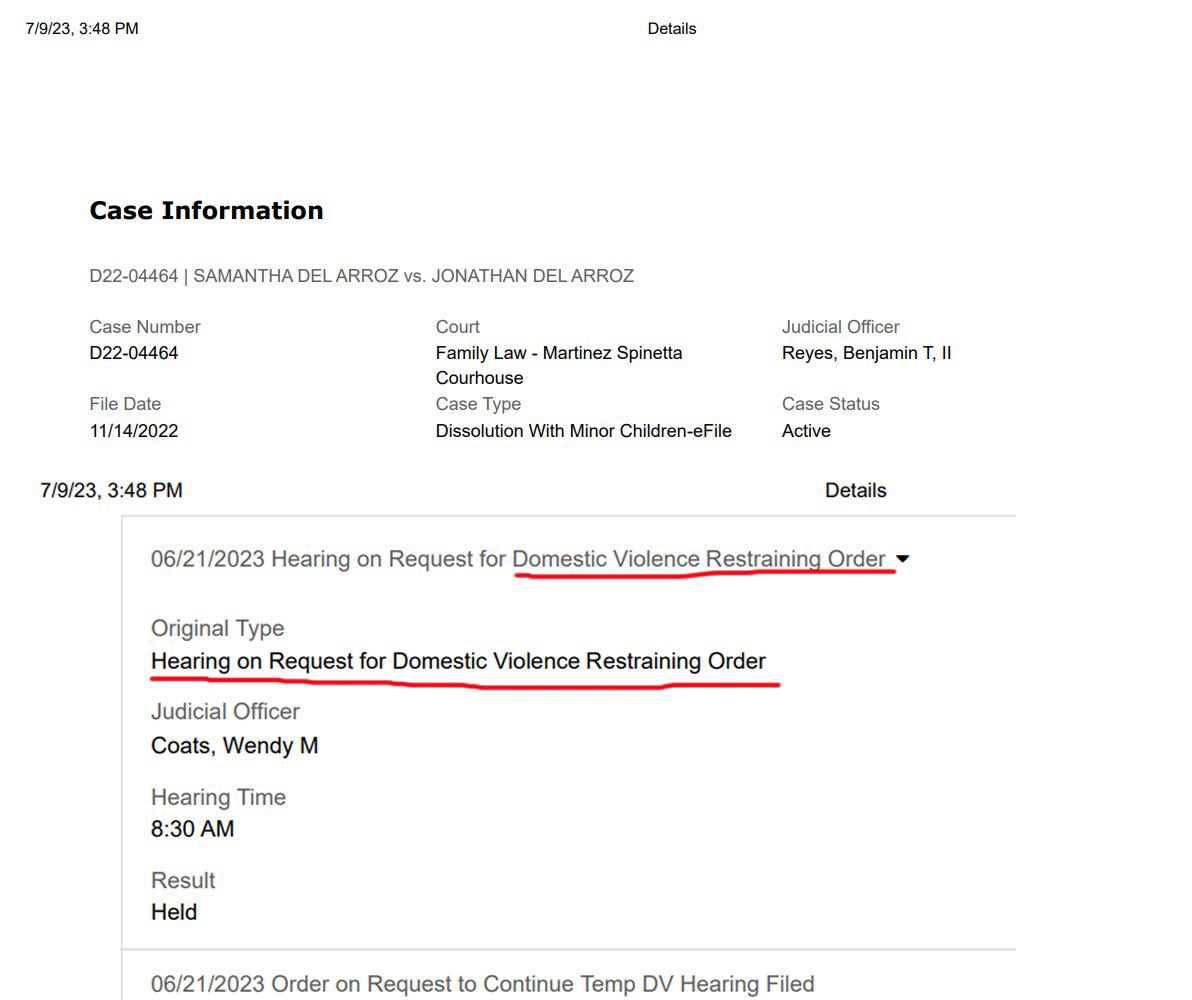
Task: Click the 8:30 AM hearing time
Action: (x=192, y=829)
